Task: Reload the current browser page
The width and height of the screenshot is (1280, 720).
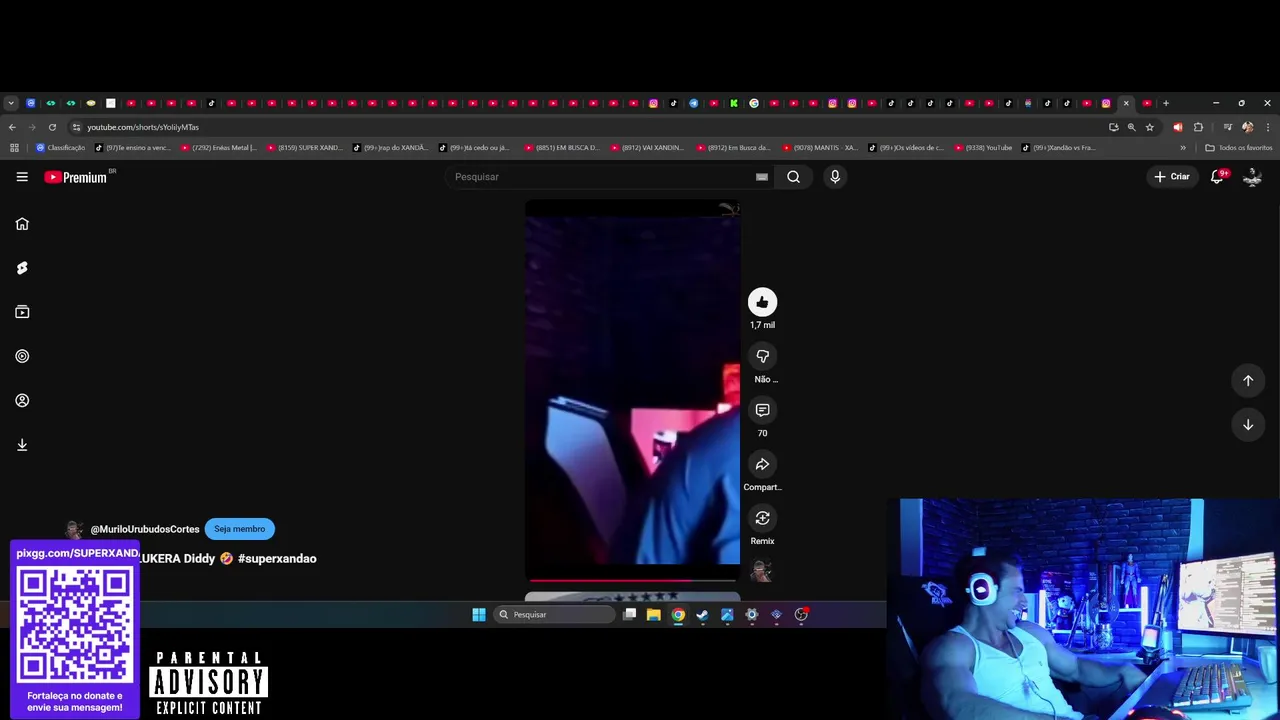Action: [x=52, y=127]
